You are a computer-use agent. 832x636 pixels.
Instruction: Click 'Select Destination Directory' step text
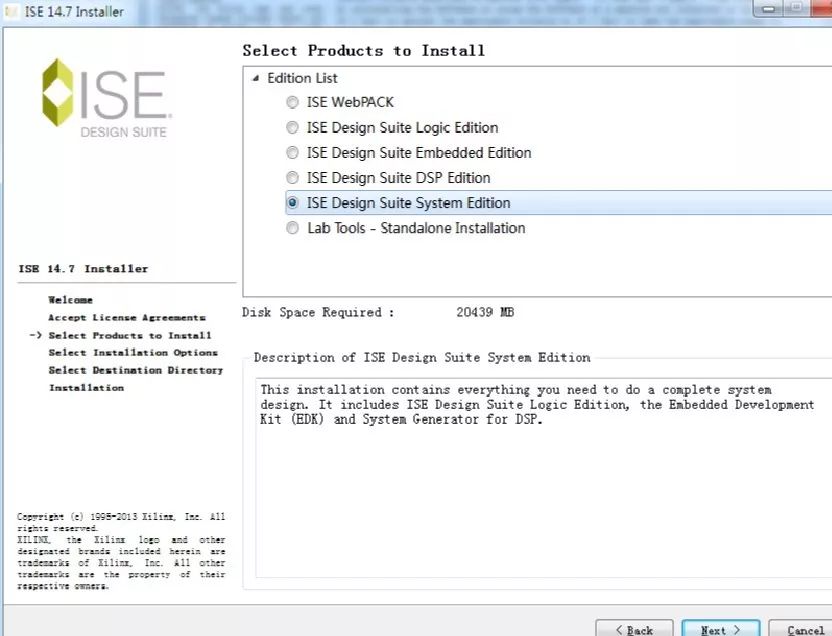(136, 370)
